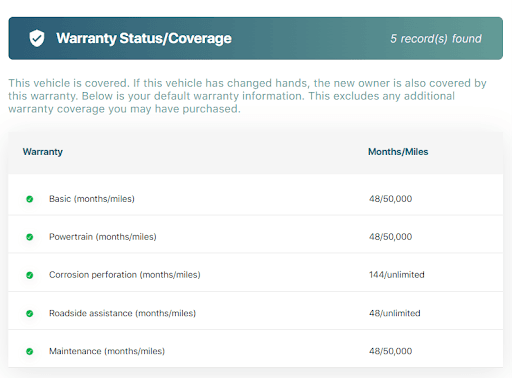Click the green status dot beside Powertrain

coord(30,237)
